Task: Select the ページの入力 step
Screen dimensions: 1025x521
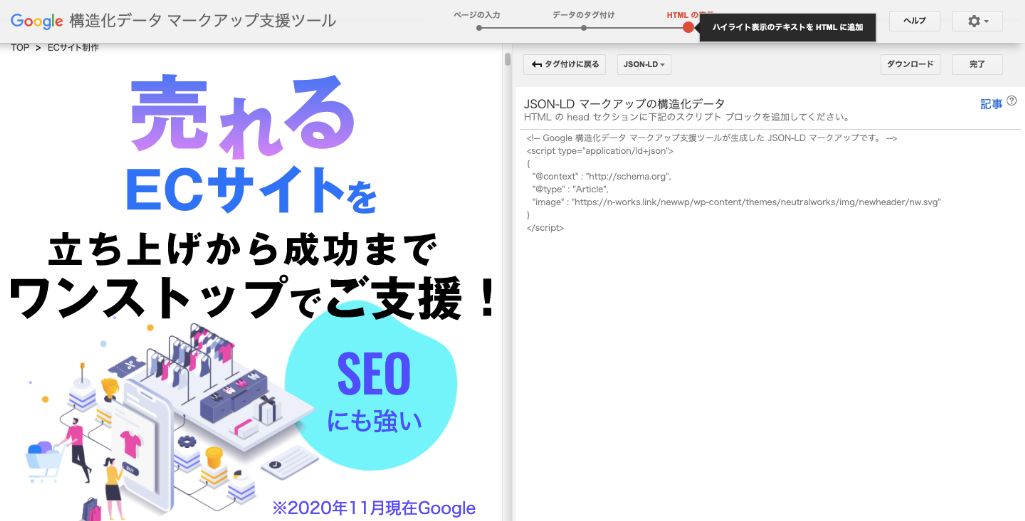Action: pyautogui.click(x=477, y=15)
